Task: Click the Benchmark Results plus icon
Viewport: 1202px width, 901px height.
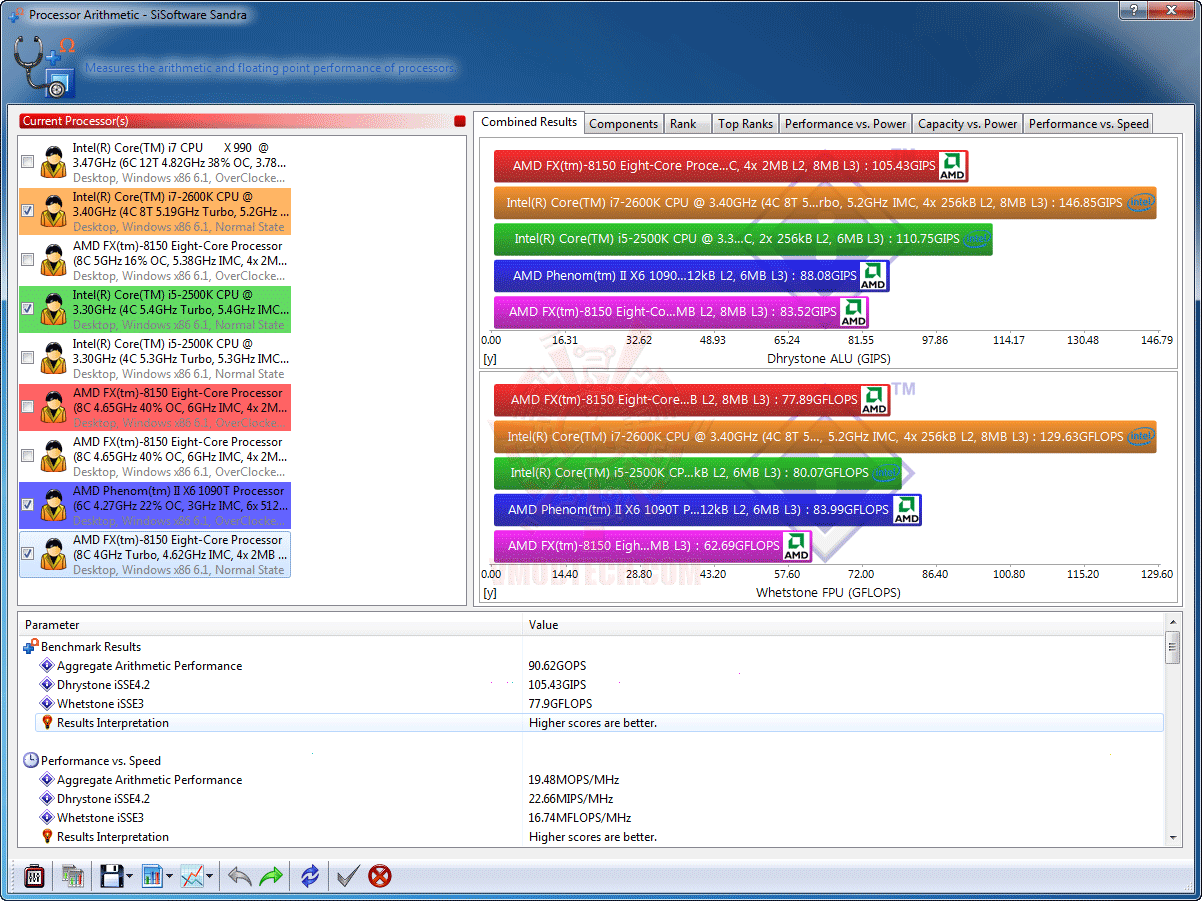Action: pyautogui.click(x=30, y=646)
